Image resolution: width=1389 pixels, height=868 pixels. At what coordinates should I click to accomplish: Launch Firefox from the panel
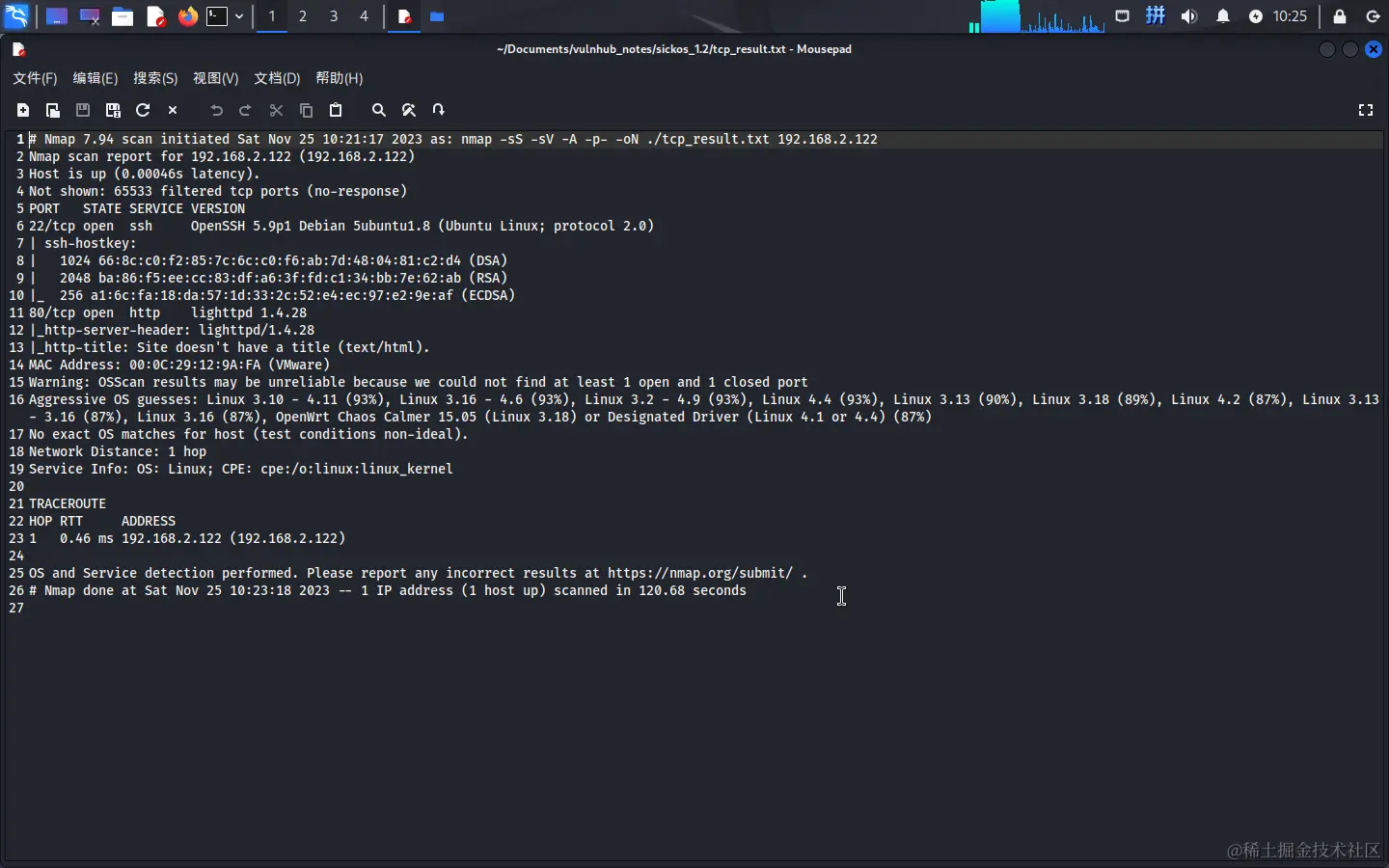188,16
